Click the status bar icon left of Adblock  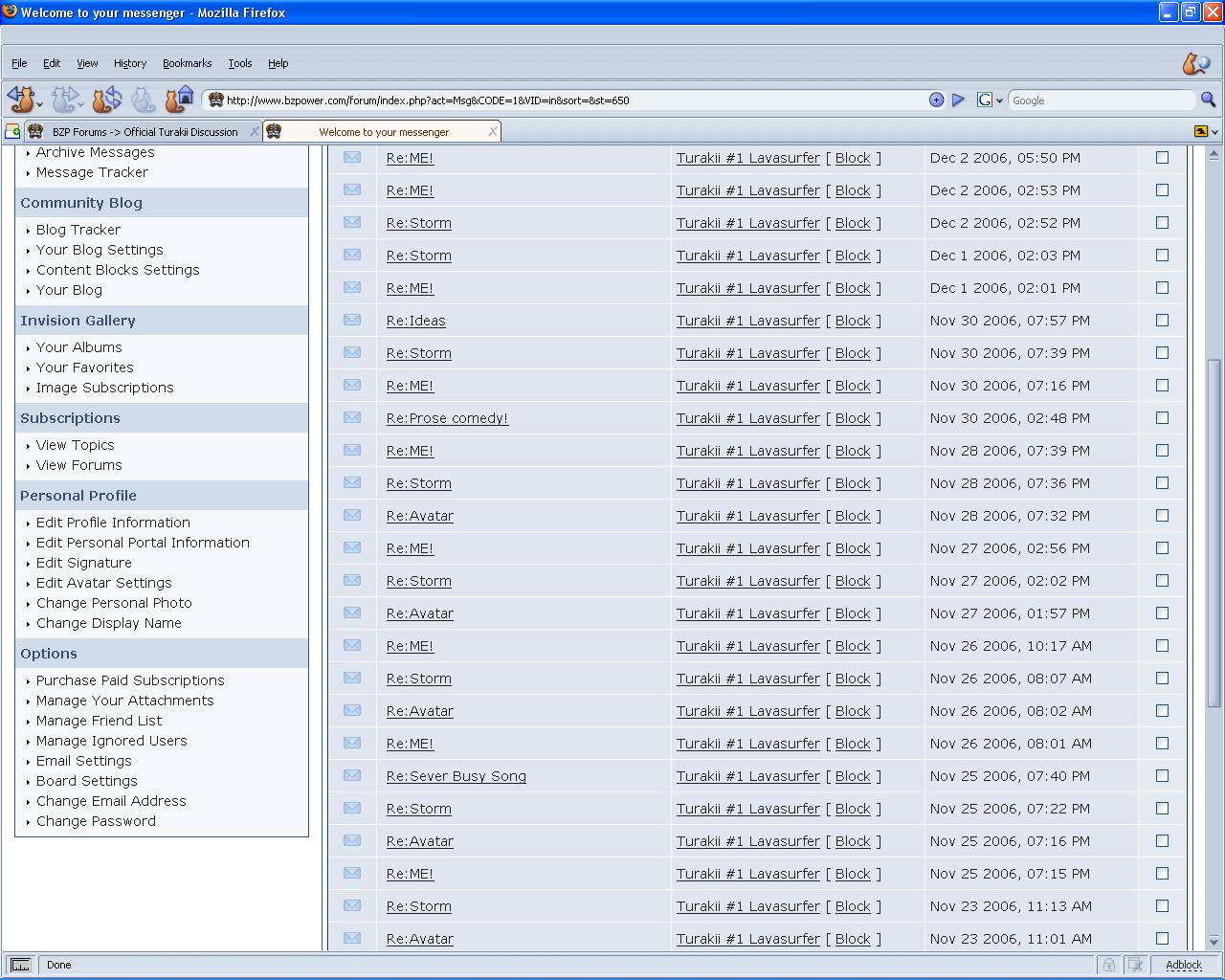[x=1135, y=965]
